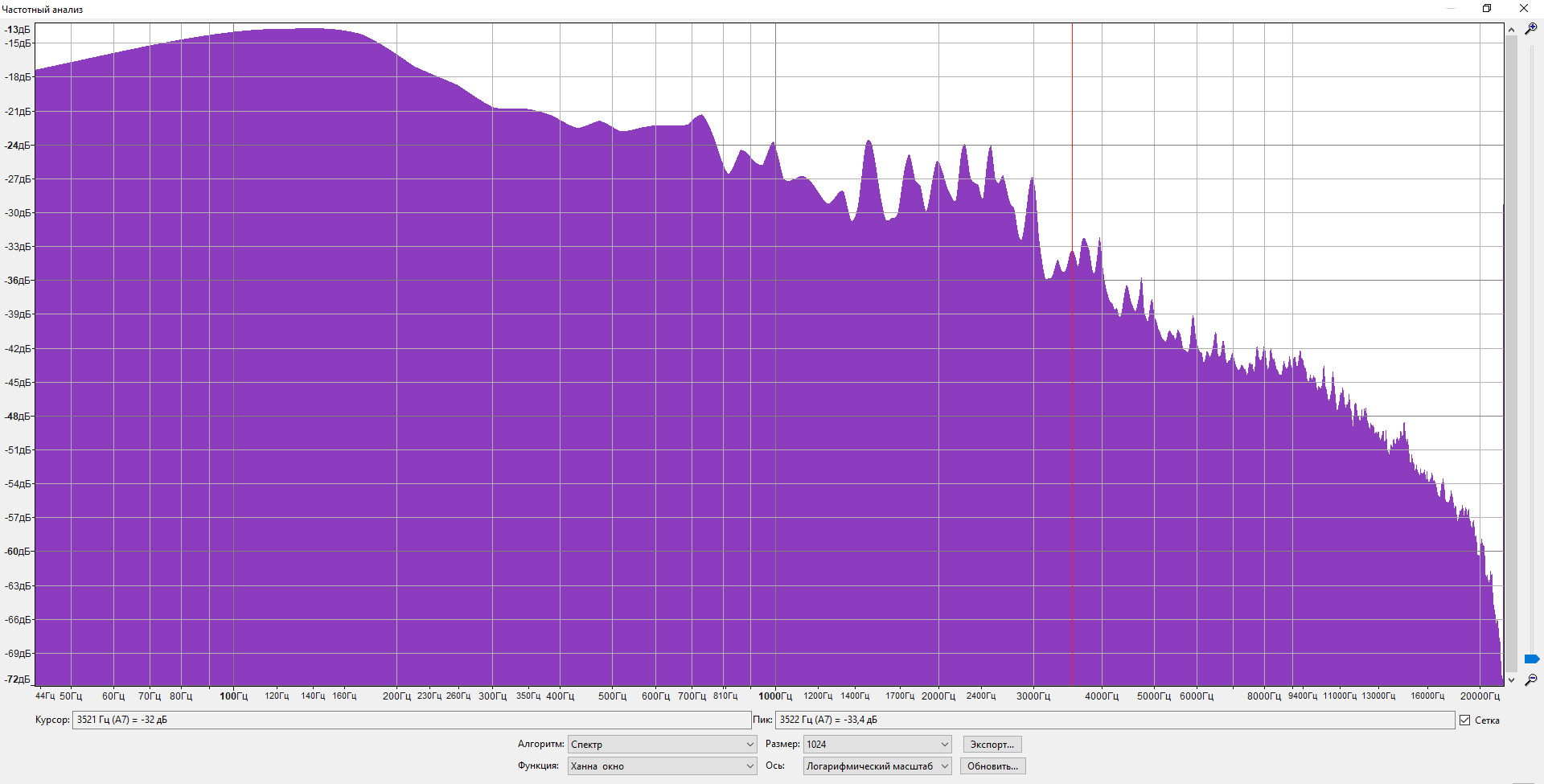Click inside the Курсор readout field

coord(411,720)
